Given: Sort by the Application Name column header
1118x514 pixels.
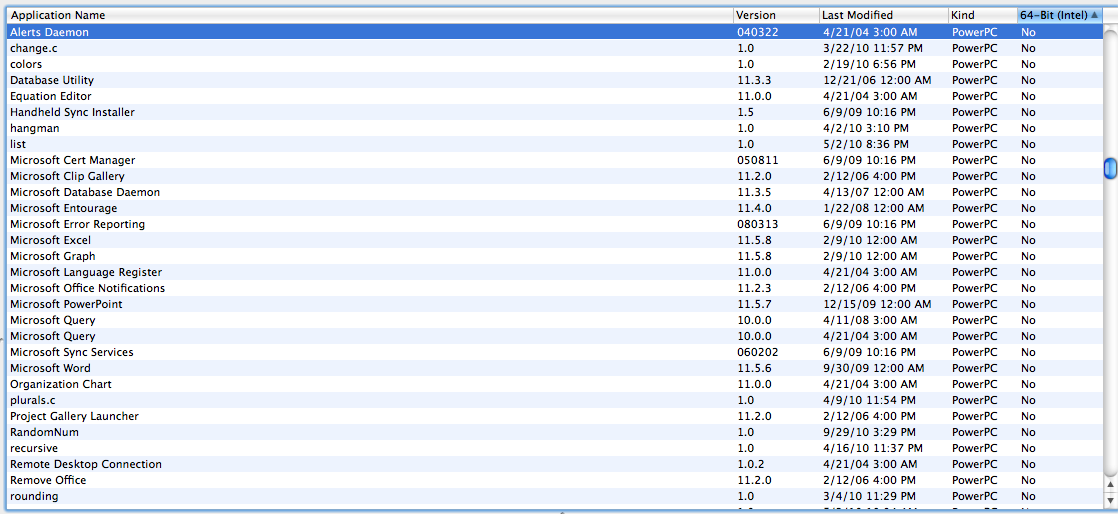Looking at the screenshot, I should coord(370,15).
